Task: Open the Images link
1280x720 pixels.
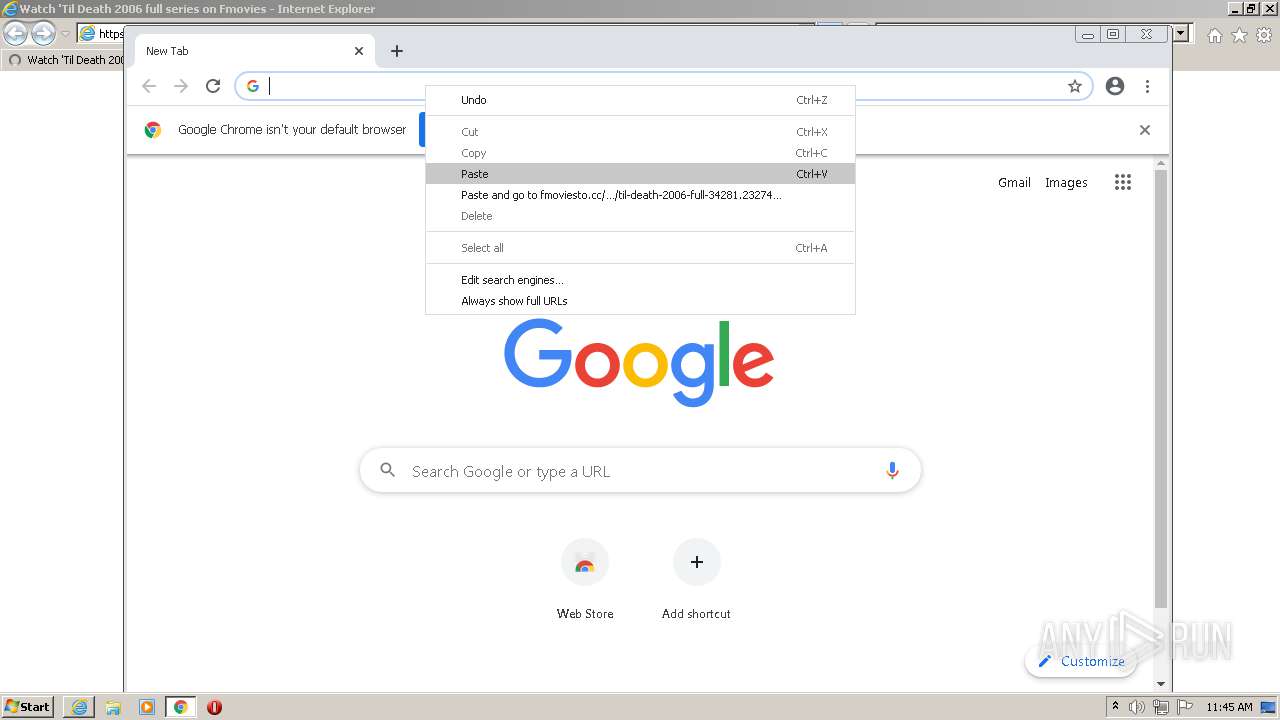Action: [1066, 183]
